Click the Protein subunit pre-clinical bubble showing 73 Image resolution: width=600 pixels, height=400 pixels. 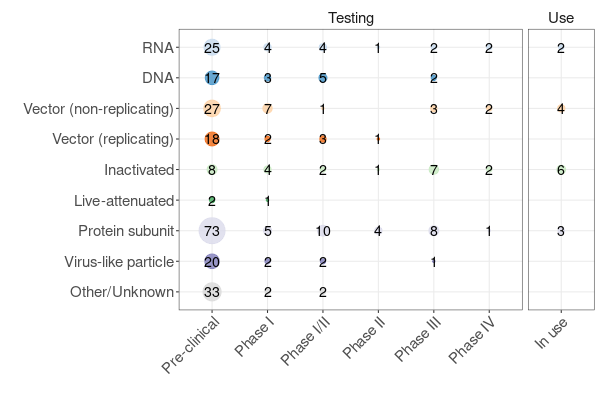click(x=212, y=231)
